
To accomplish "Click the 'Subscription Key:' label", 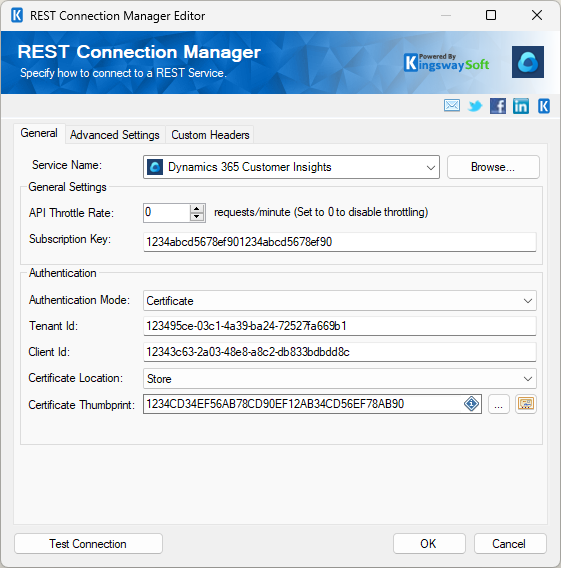I will click(x=70, y=239).
